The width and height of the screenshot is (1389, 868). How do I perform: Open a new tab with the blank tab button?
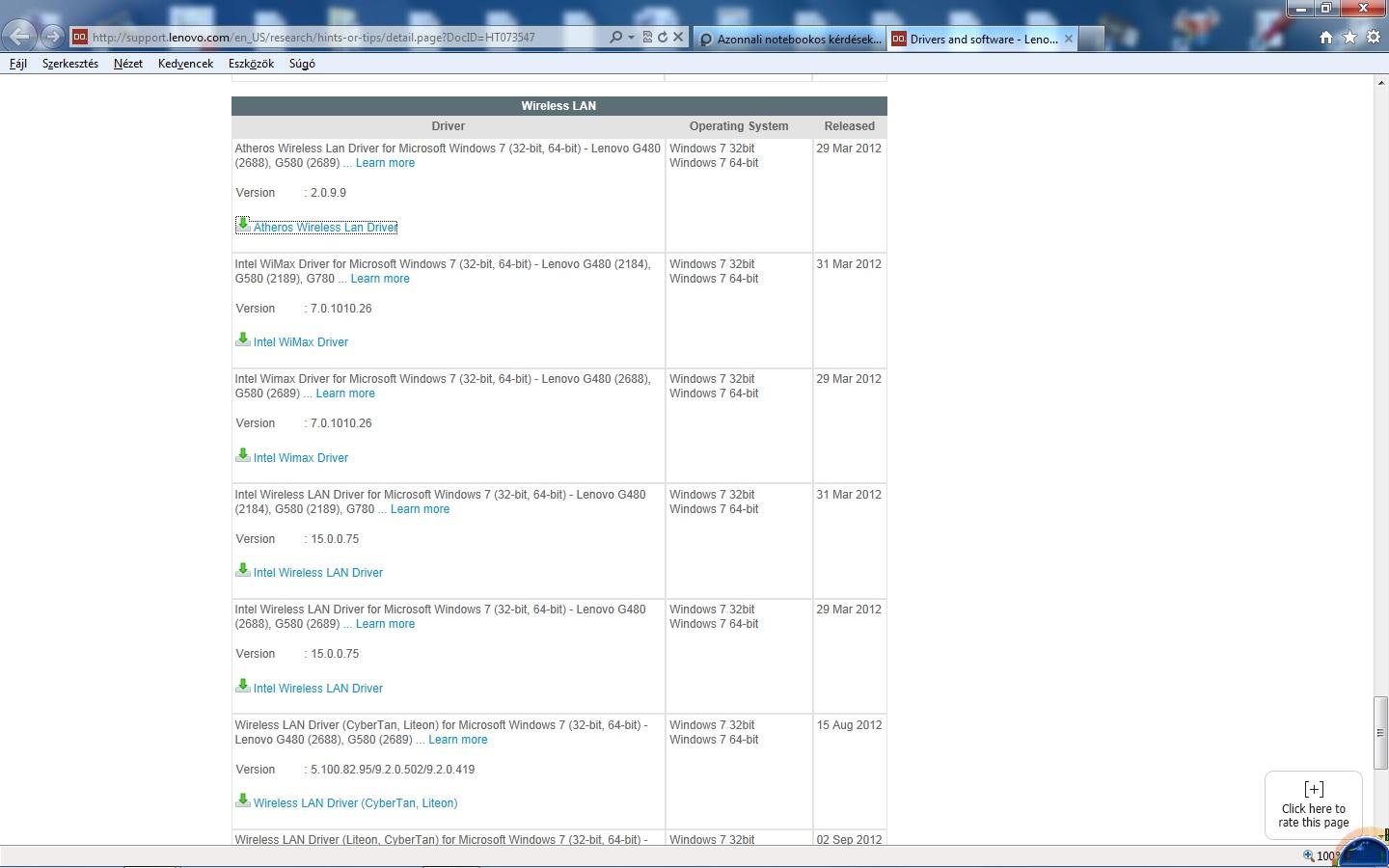(x=1091, y=39)
